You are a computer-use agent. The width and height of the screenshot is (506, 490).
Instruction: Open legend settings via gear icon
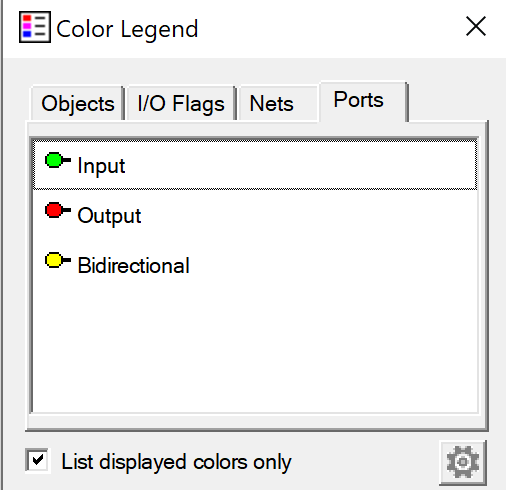[x=463, y=462]
